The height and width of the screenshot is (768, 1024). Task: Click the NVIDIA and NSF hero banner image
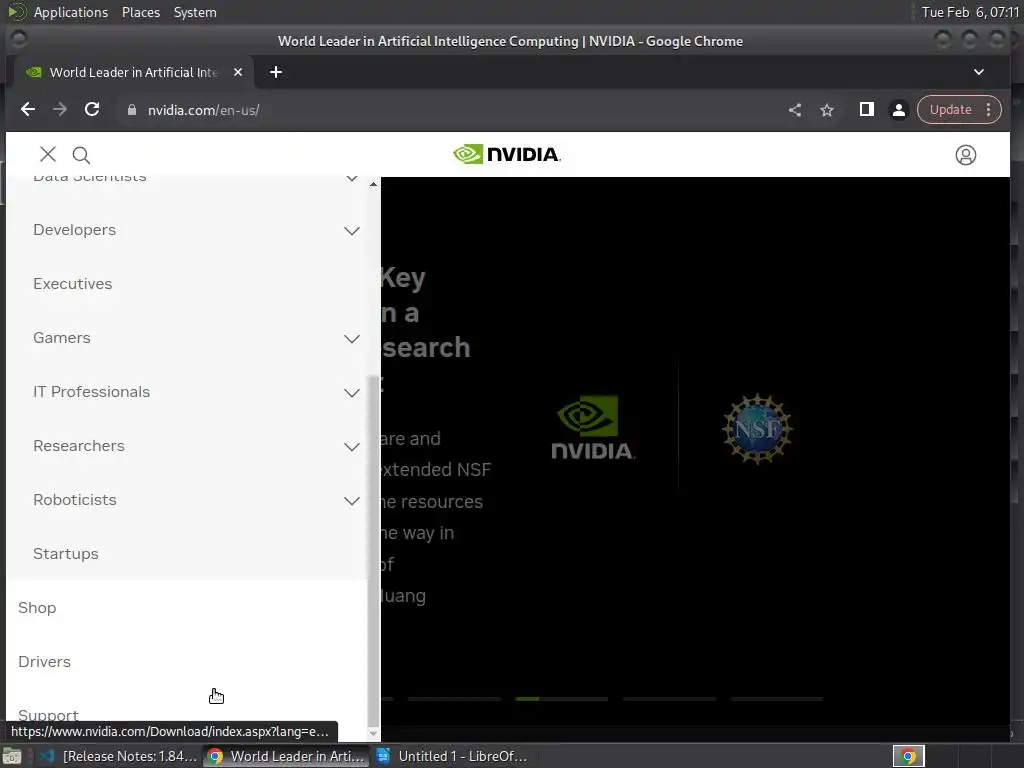[673, 429]
